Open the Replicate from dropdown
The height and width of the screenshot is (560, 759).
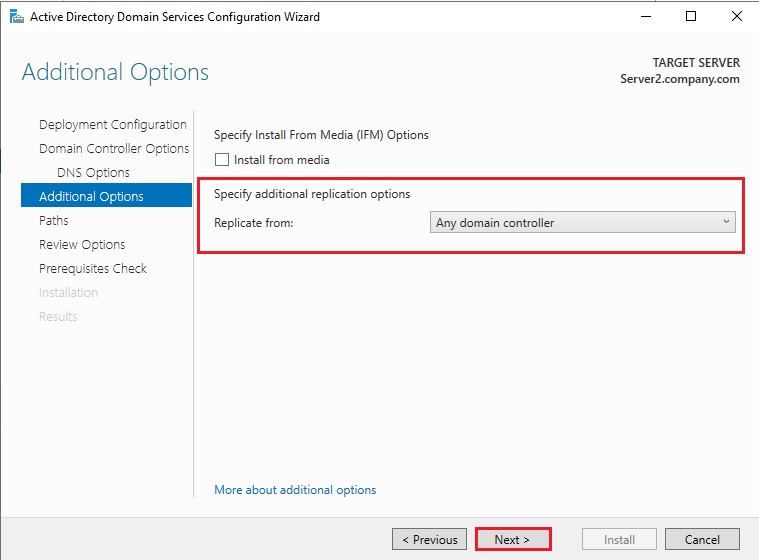click(583, 223)
